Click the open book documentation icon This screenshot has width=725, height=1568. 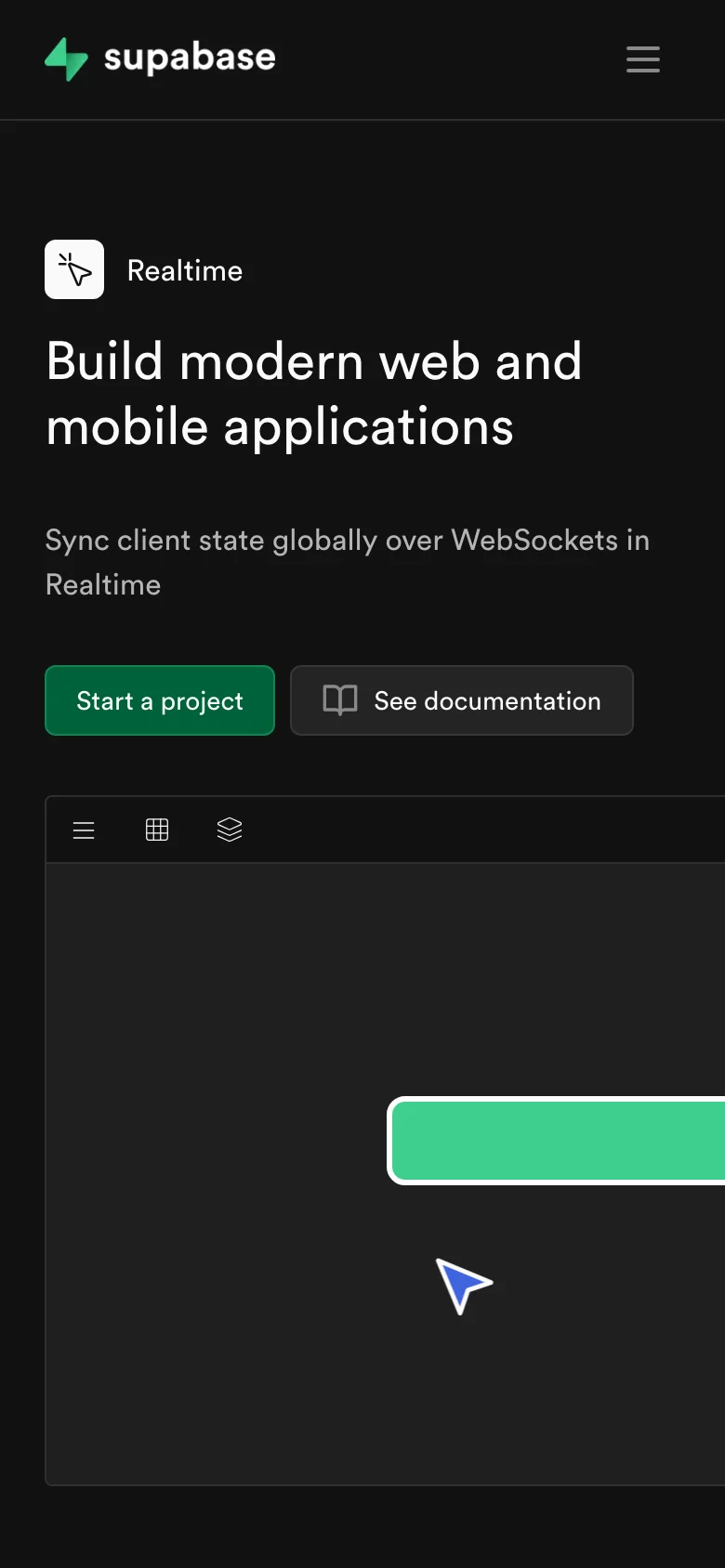point(339,700)
